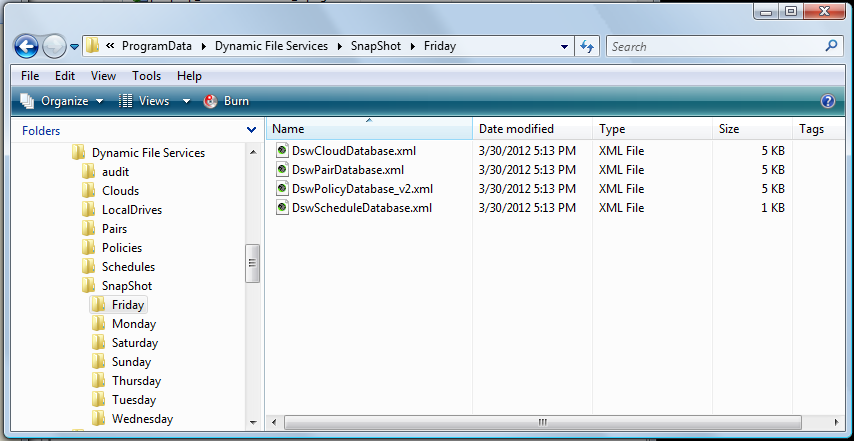Image resolution: width=854 pixels, height=441 pixels.
Task: Select DswPolicyDatabase_v2.xml file icon
Action: click(282, 188)
